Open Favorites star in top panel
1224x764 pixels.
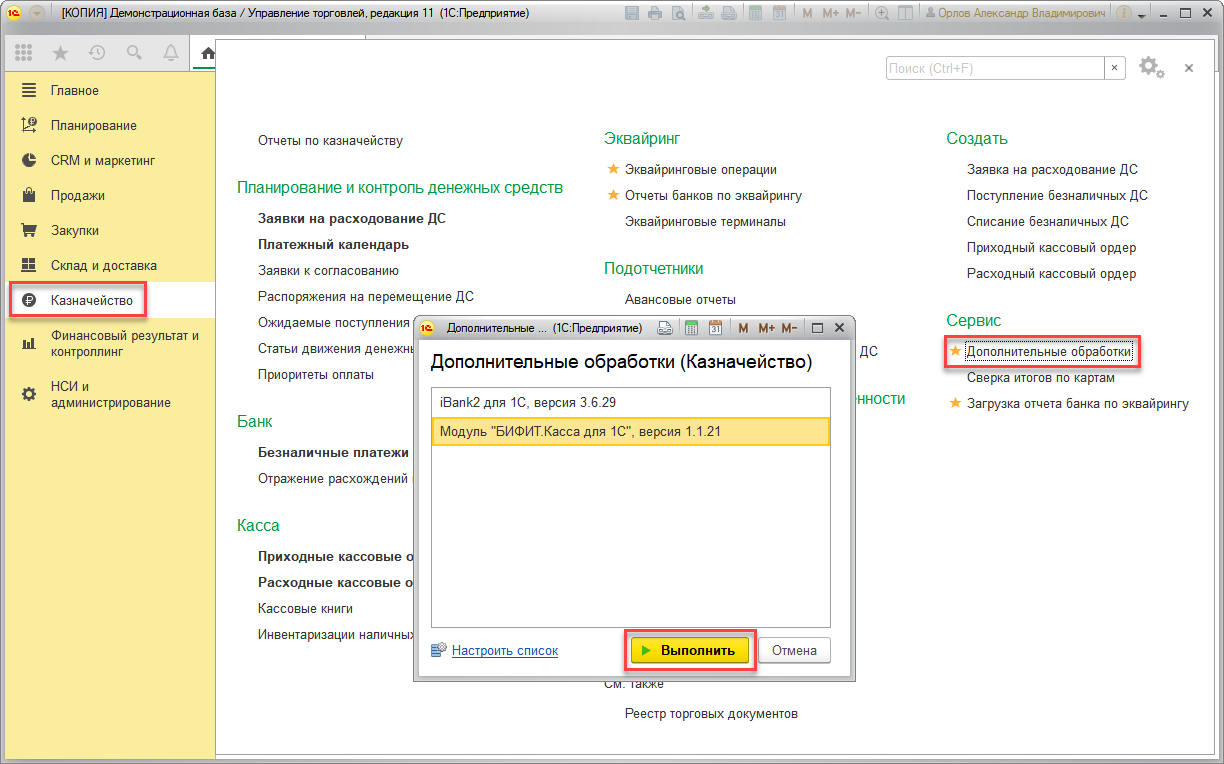click(x=60, y=53)
